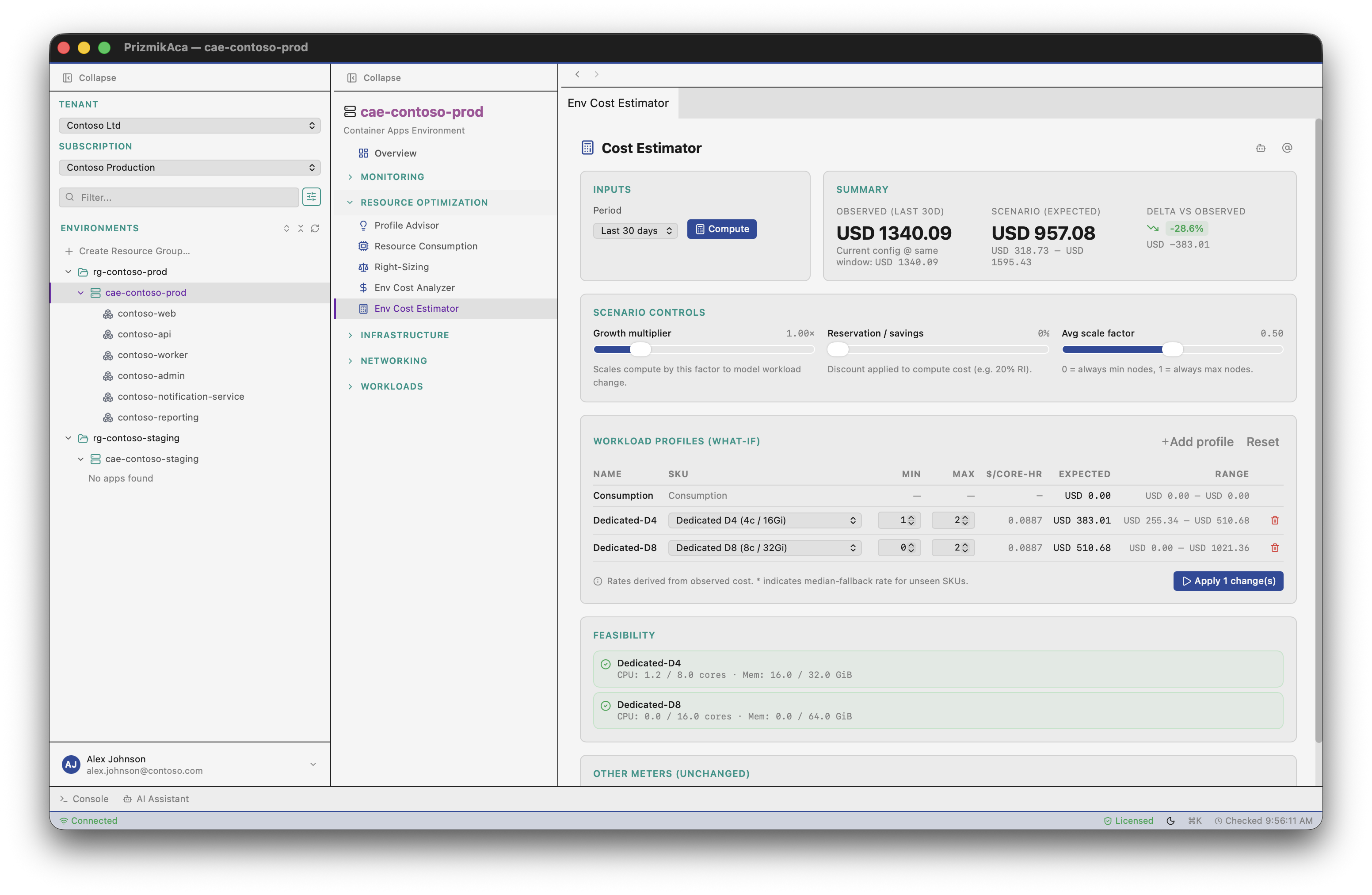
Task: Collapse the rg-contoso-prod resource group
Action: pyautogui.click(x=68, y=272)
